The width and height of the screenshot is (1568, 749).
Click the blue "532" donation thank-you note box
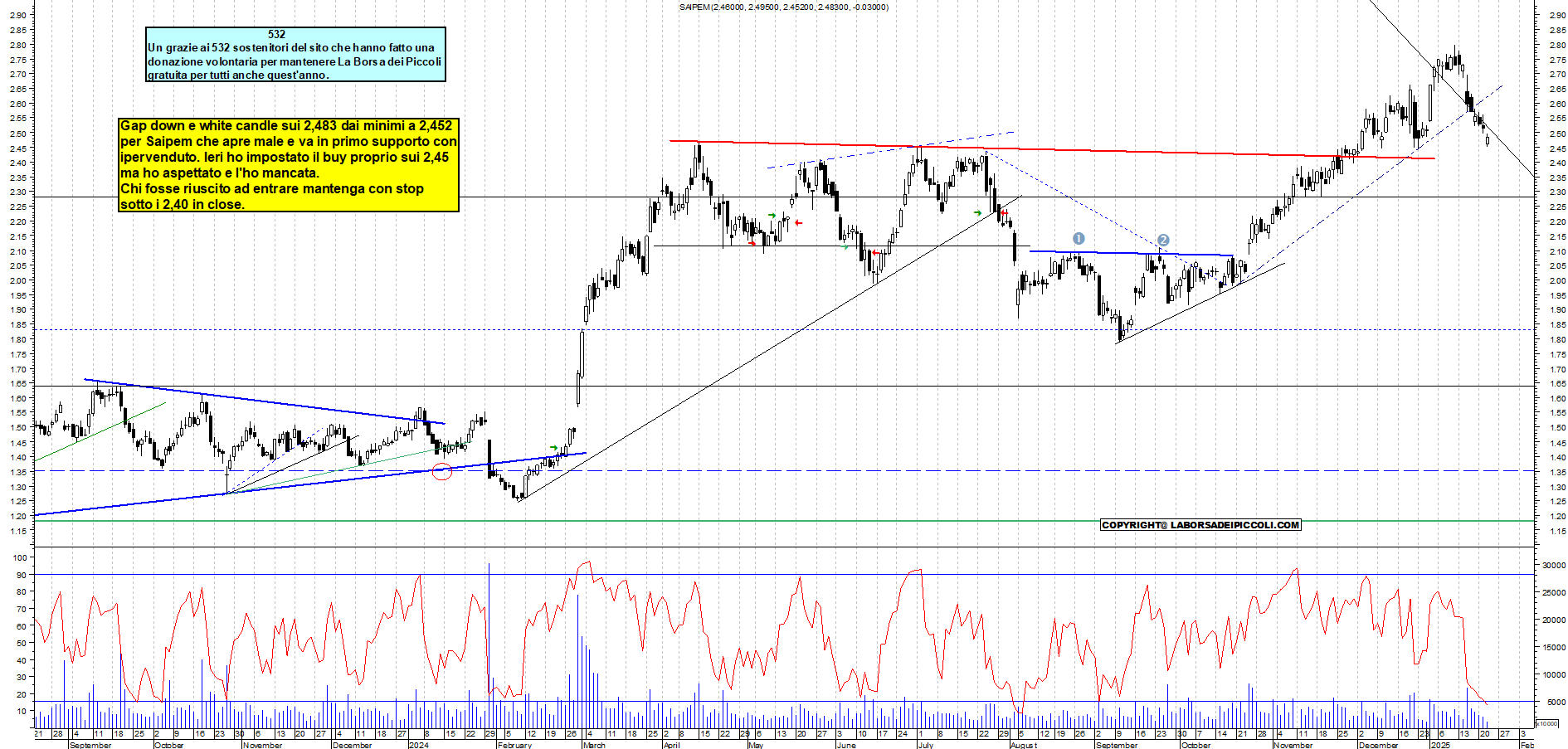click(x=295, y=55)
